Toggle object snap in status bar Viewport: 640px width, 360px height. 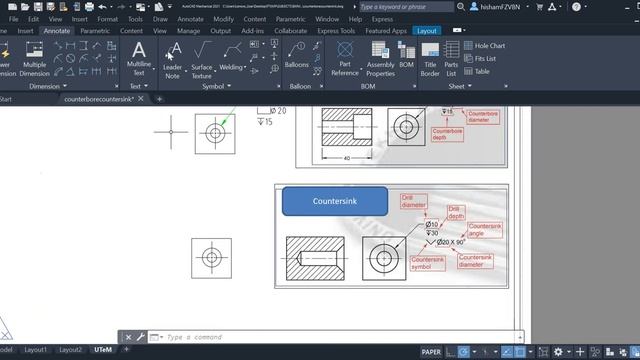(x=520, y=352)
